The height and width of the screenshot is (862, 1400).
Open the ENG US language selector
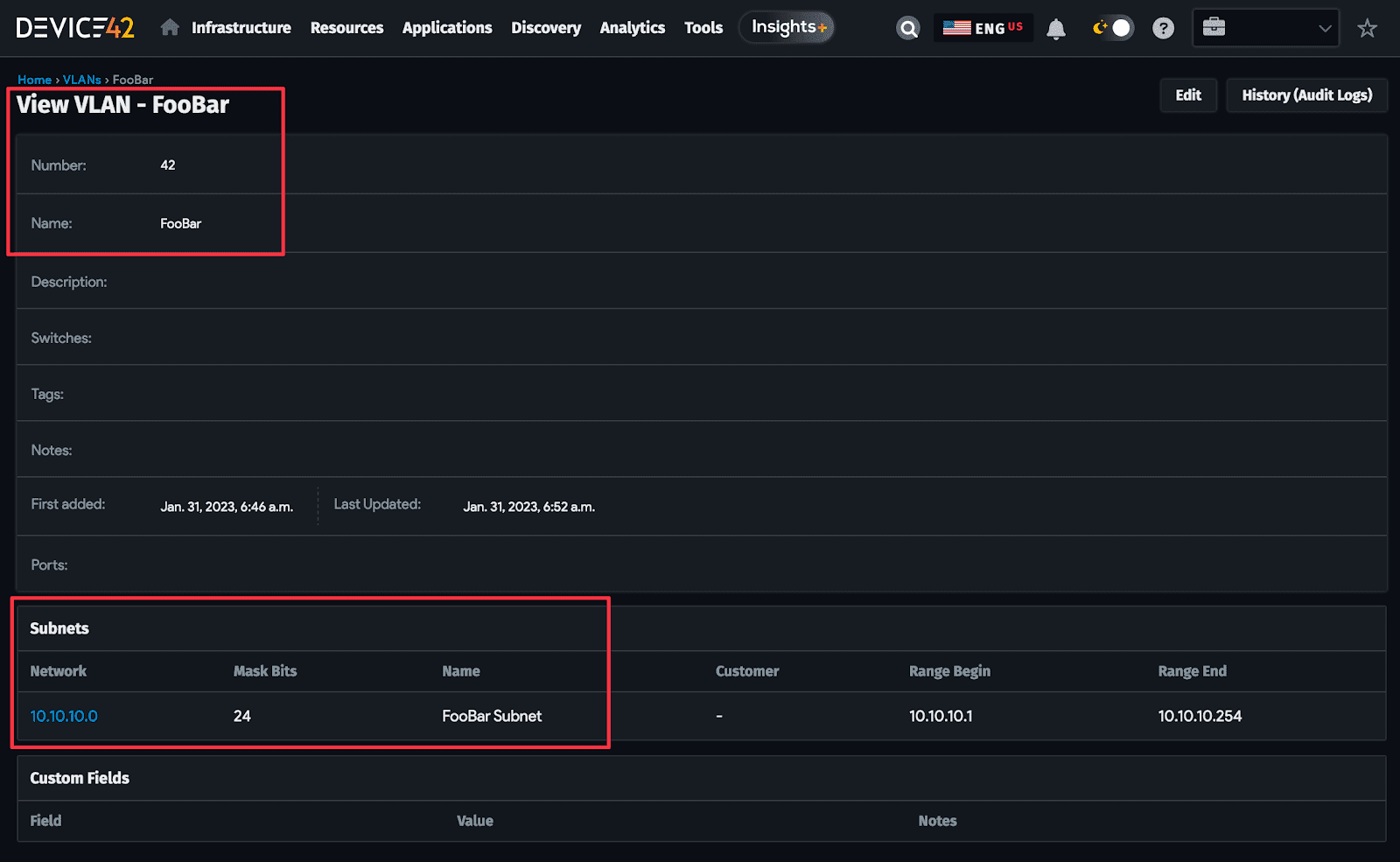pos(983,27)
